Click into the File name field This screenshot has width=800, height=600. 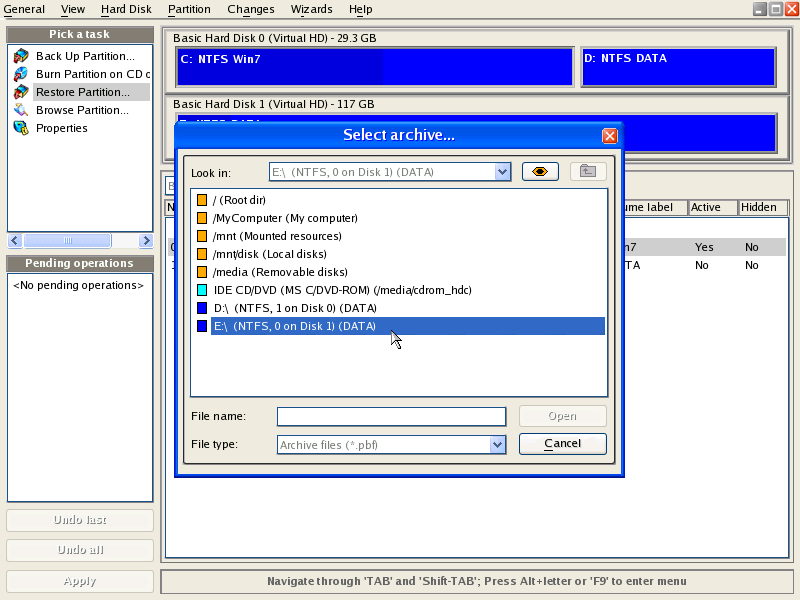coord(391,417)
